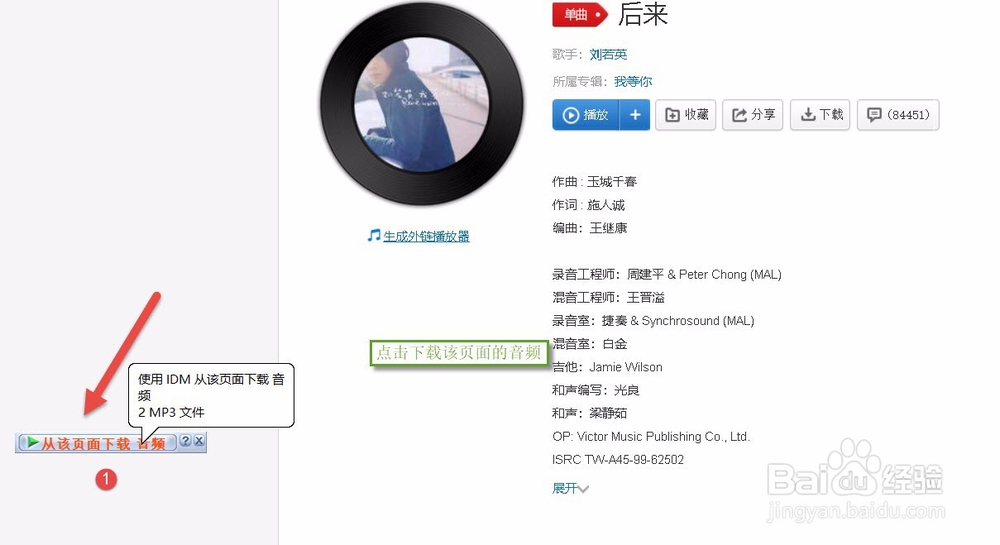Click the 收藏 favorite button
1000x545 pixels.
point(686,115)
